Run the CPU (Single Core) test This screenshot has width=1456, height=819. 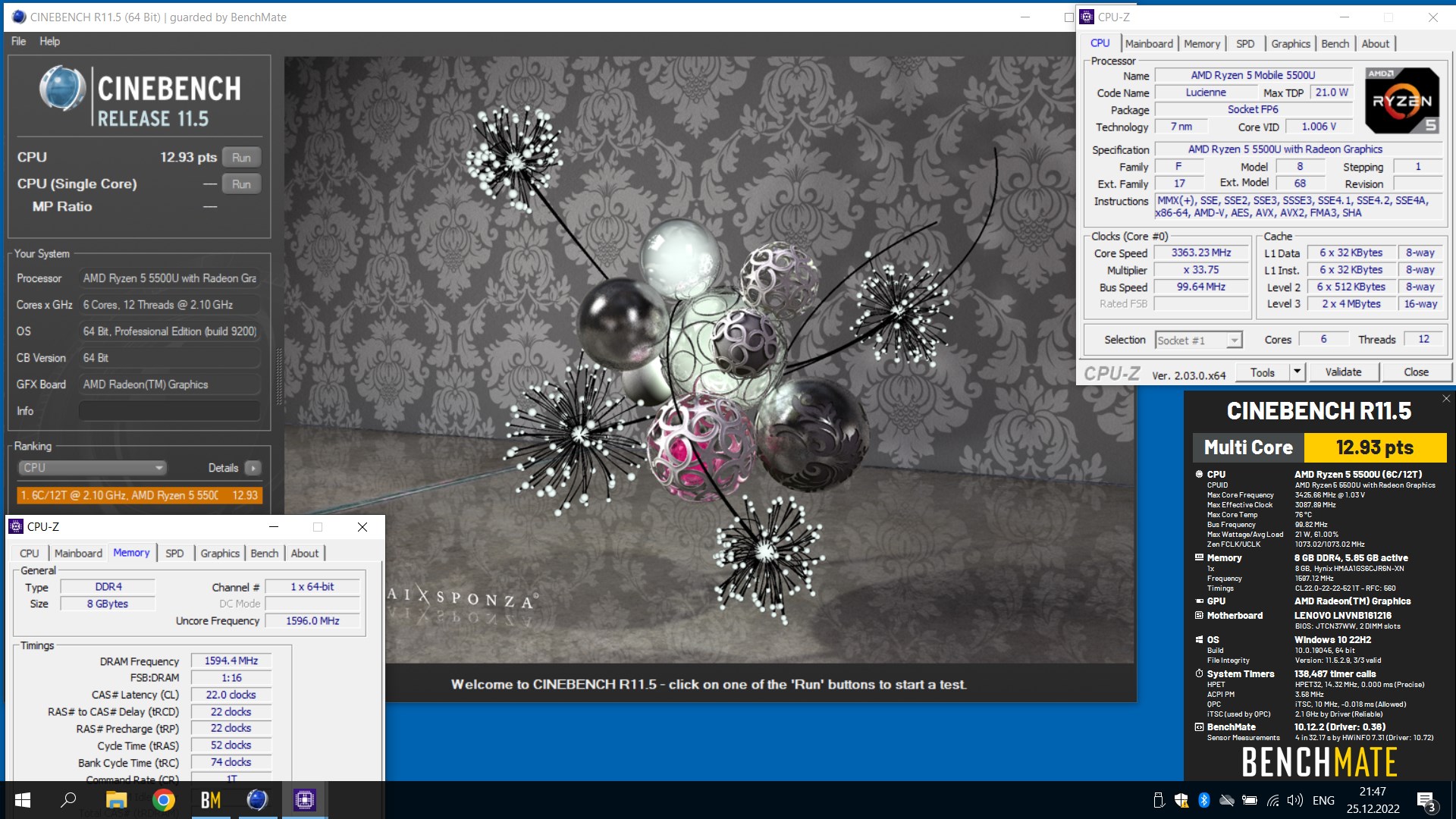pyautogui.click(x=241, y=184)
